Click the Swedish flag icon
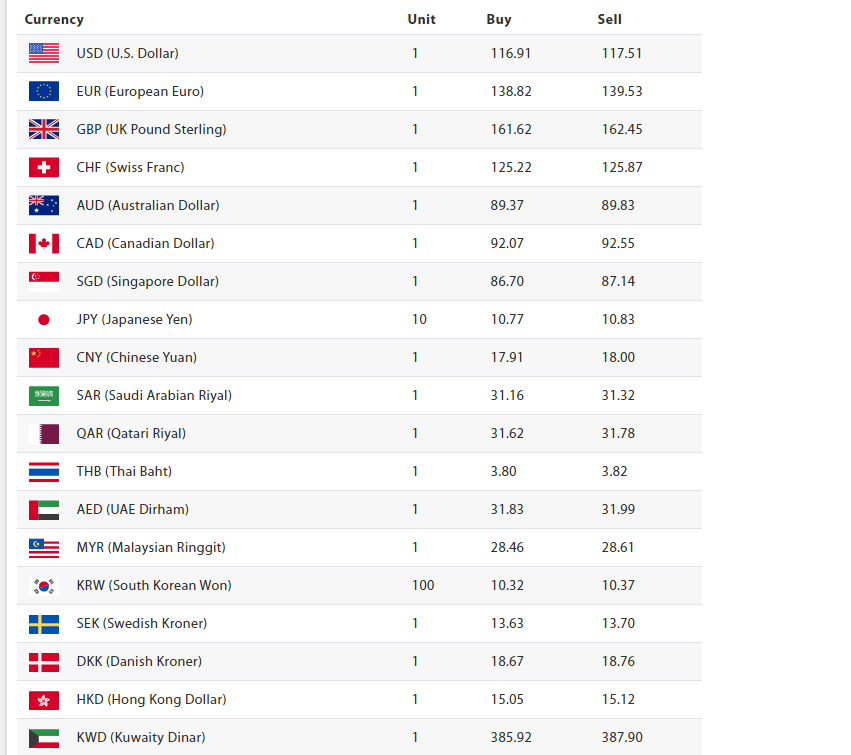Screen dimensions: 851x755 coord(44,623)
